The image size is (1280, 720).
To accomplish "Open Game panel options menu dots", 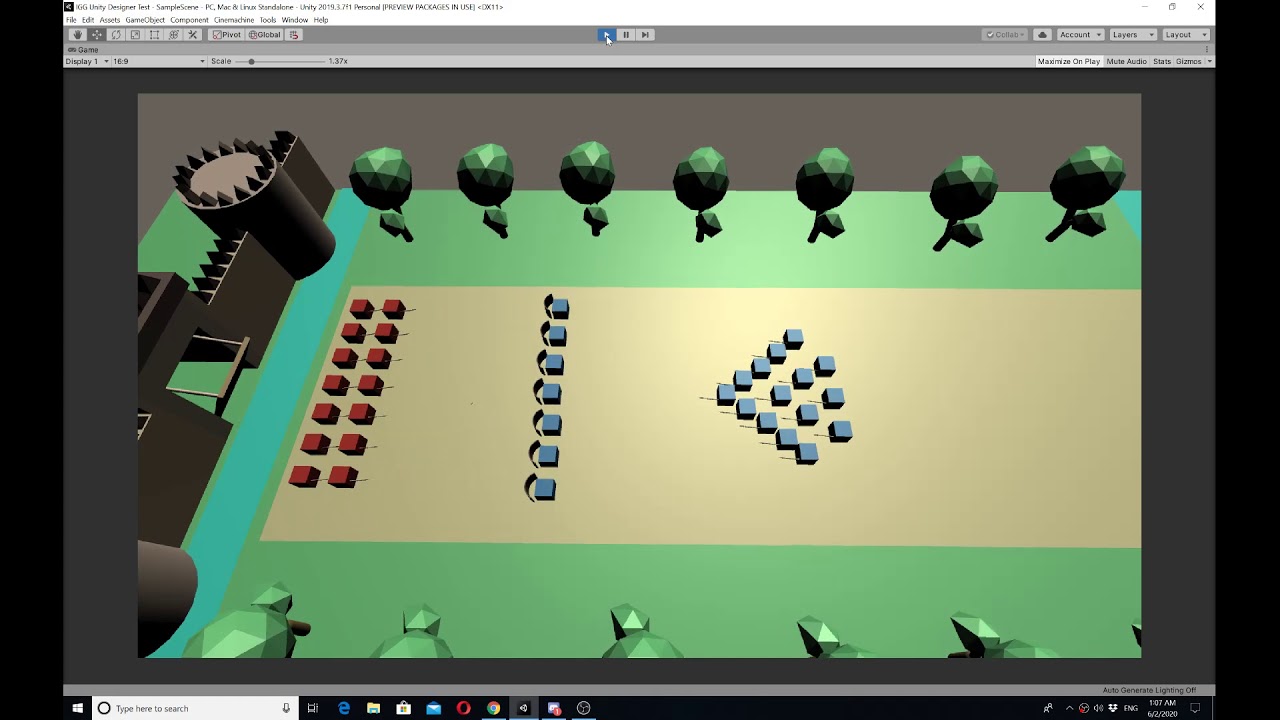I will [1208, 49].
